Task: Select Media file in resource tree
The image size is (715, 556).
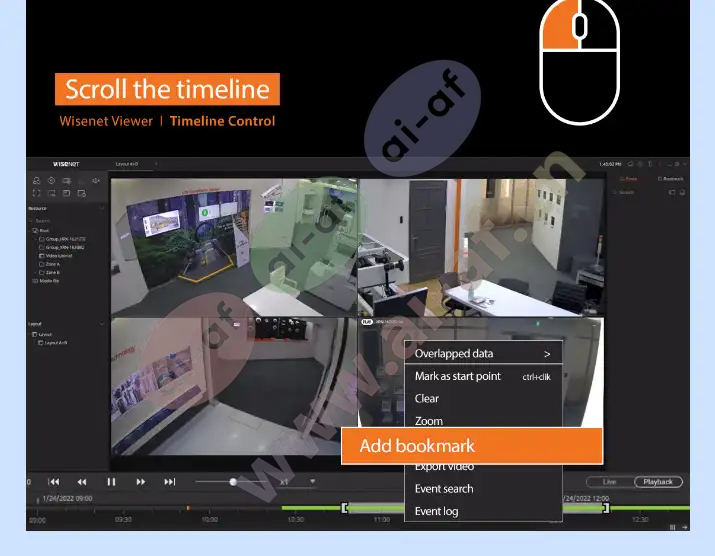Action: coord(46,281)
